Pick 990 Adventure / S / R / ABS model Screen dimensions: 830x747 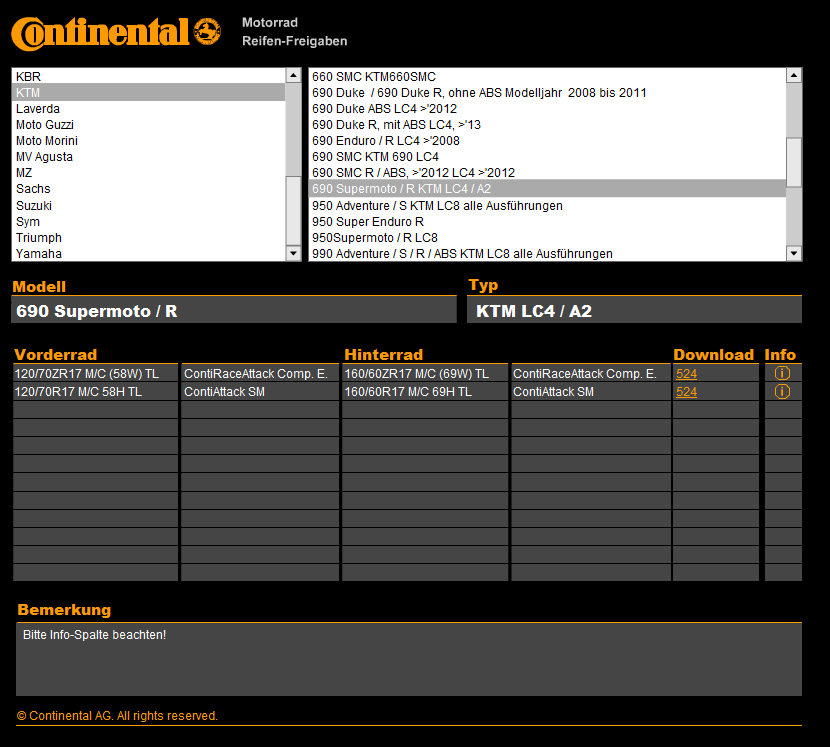547,254
